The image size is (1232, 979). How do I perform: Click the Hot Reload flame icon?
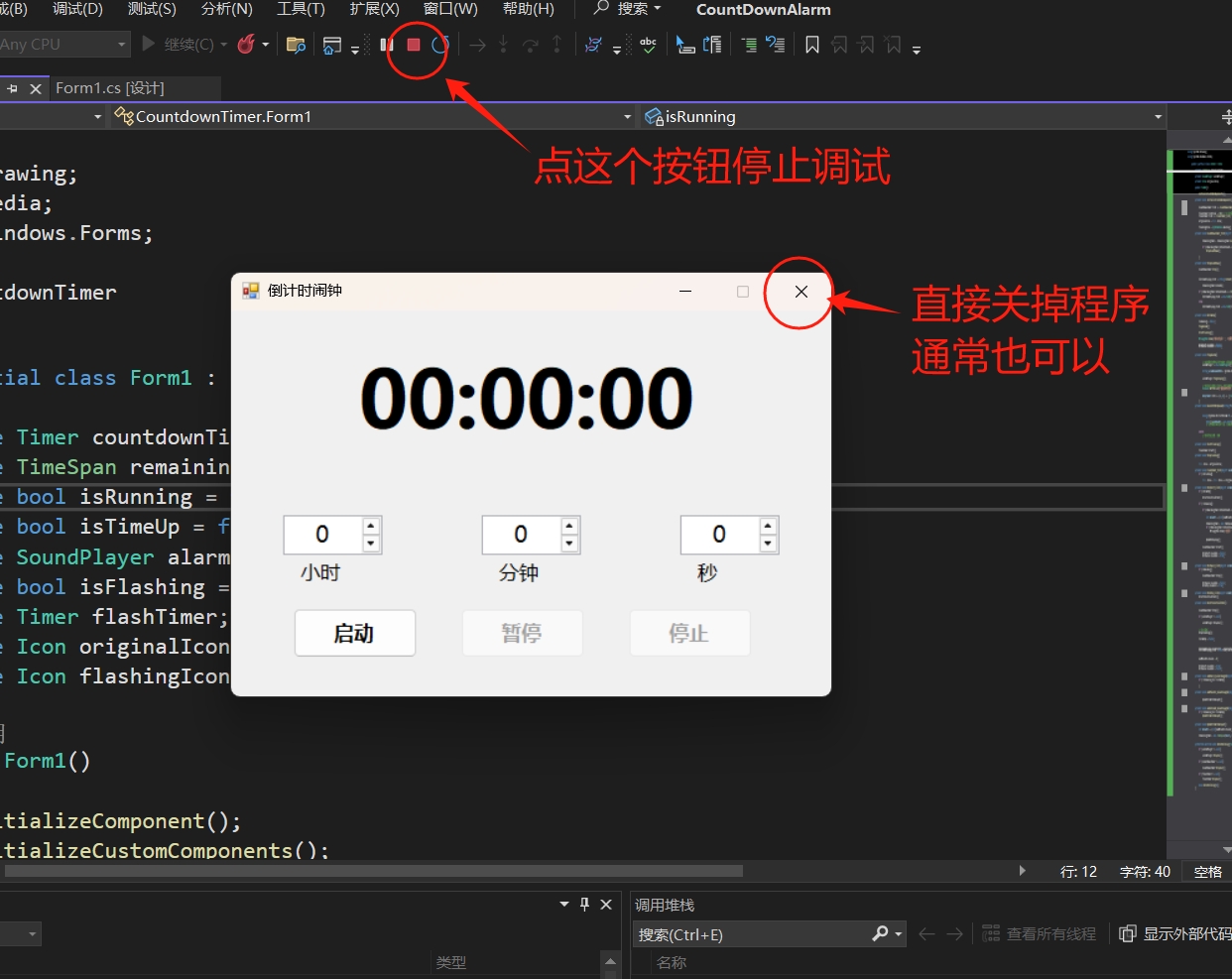[246, 45]
